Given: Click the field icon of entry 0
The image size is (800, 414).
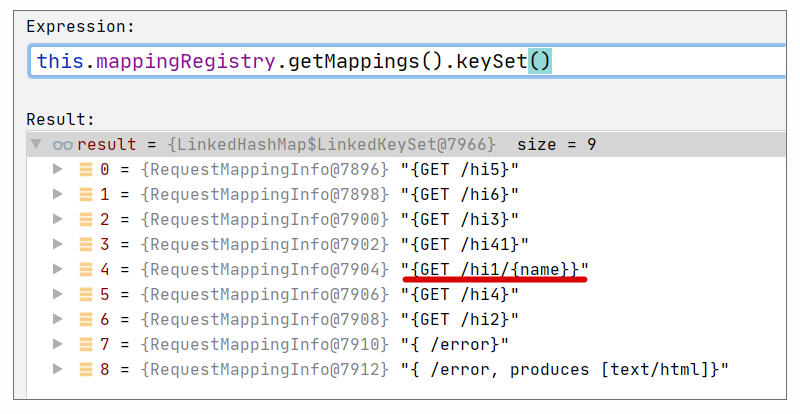Looking at the screenshot, I should (86, 169).
